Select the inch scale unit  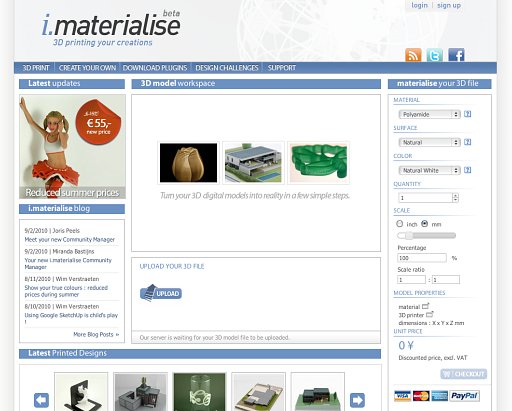(400, 224)
